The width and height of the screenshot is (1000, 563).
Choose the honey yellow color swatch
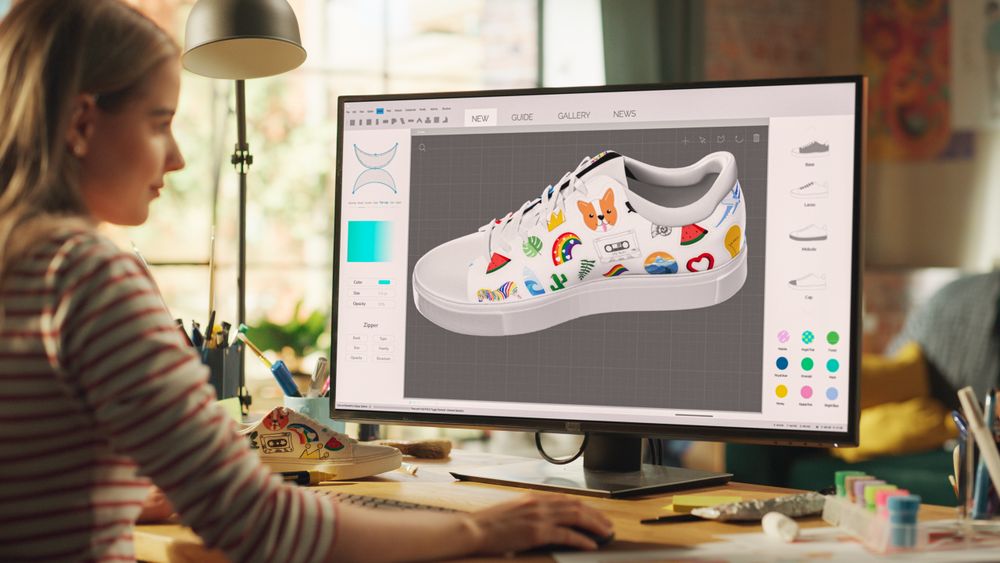781,391
